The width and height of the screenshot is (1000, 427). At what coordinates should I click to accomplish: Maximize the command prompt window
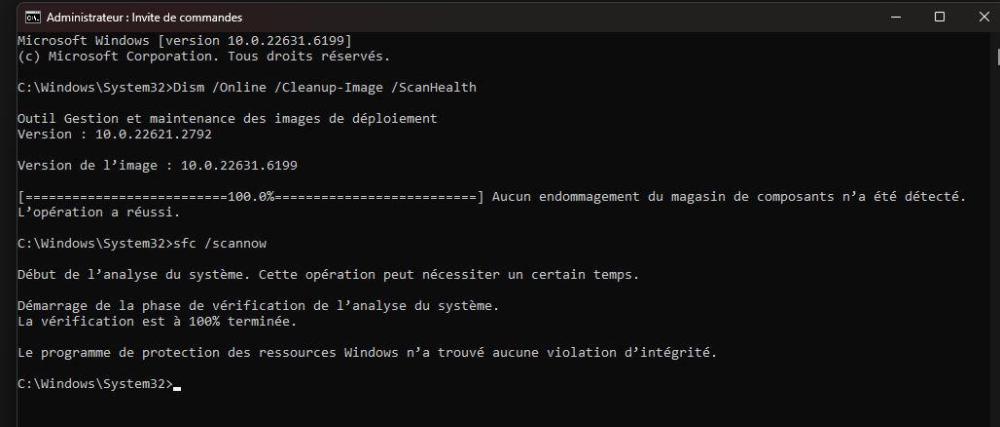click(x=939, y=17)
